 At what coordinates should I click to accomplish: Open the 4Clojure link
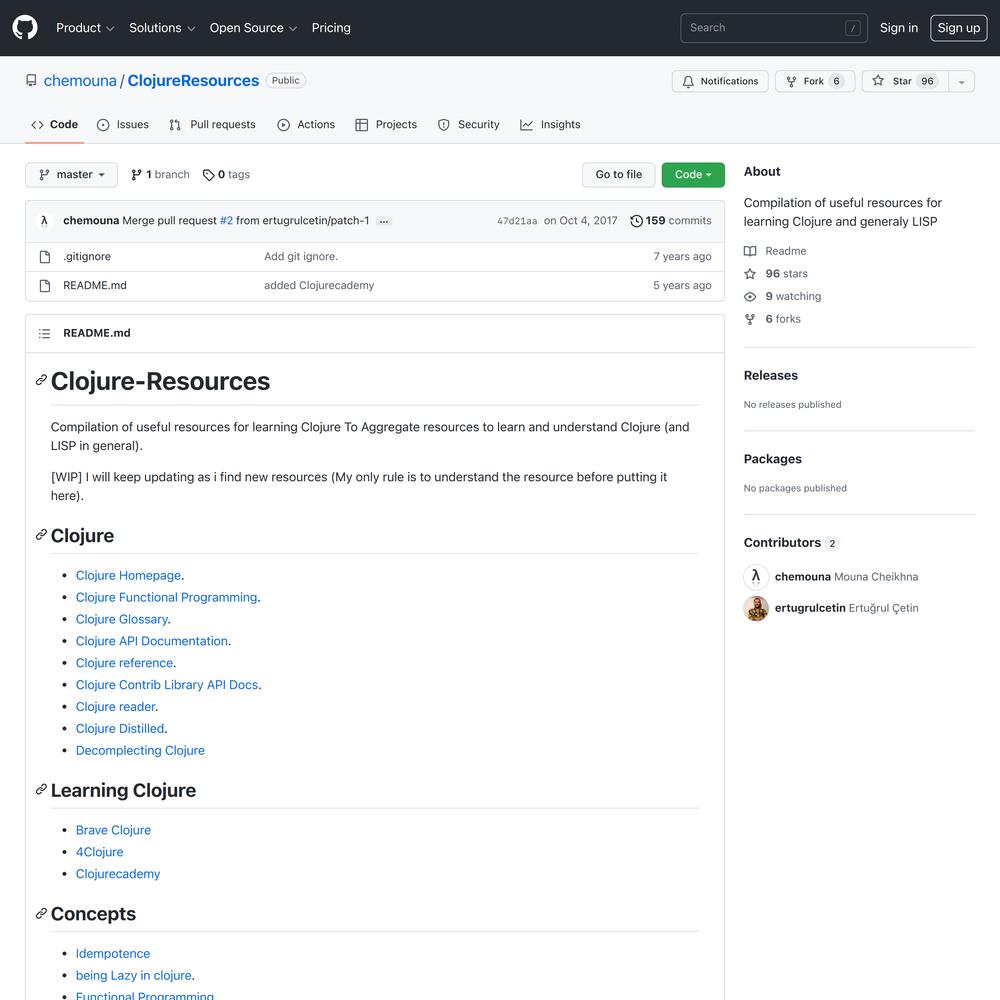point(99,852)
